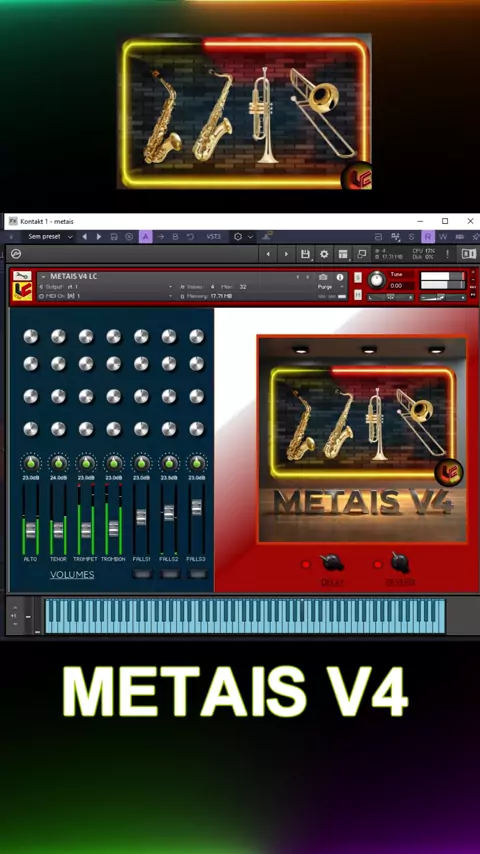The height and width of the screenshot is (854, 480).
Task: Click the FX icon in window title bar
Action: point(13,221)
